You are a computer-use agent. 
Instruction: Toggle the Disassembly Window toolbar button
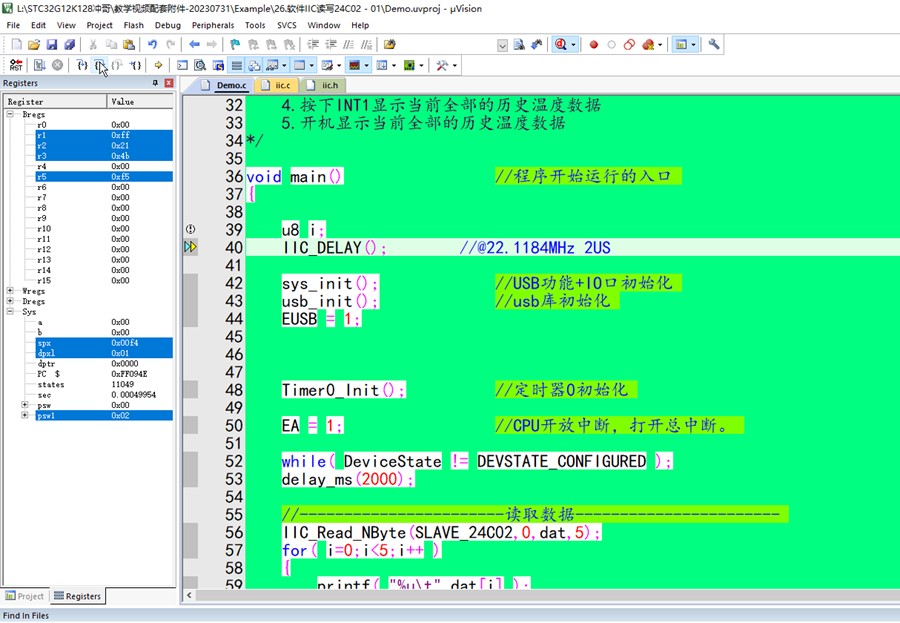(200, 65)
